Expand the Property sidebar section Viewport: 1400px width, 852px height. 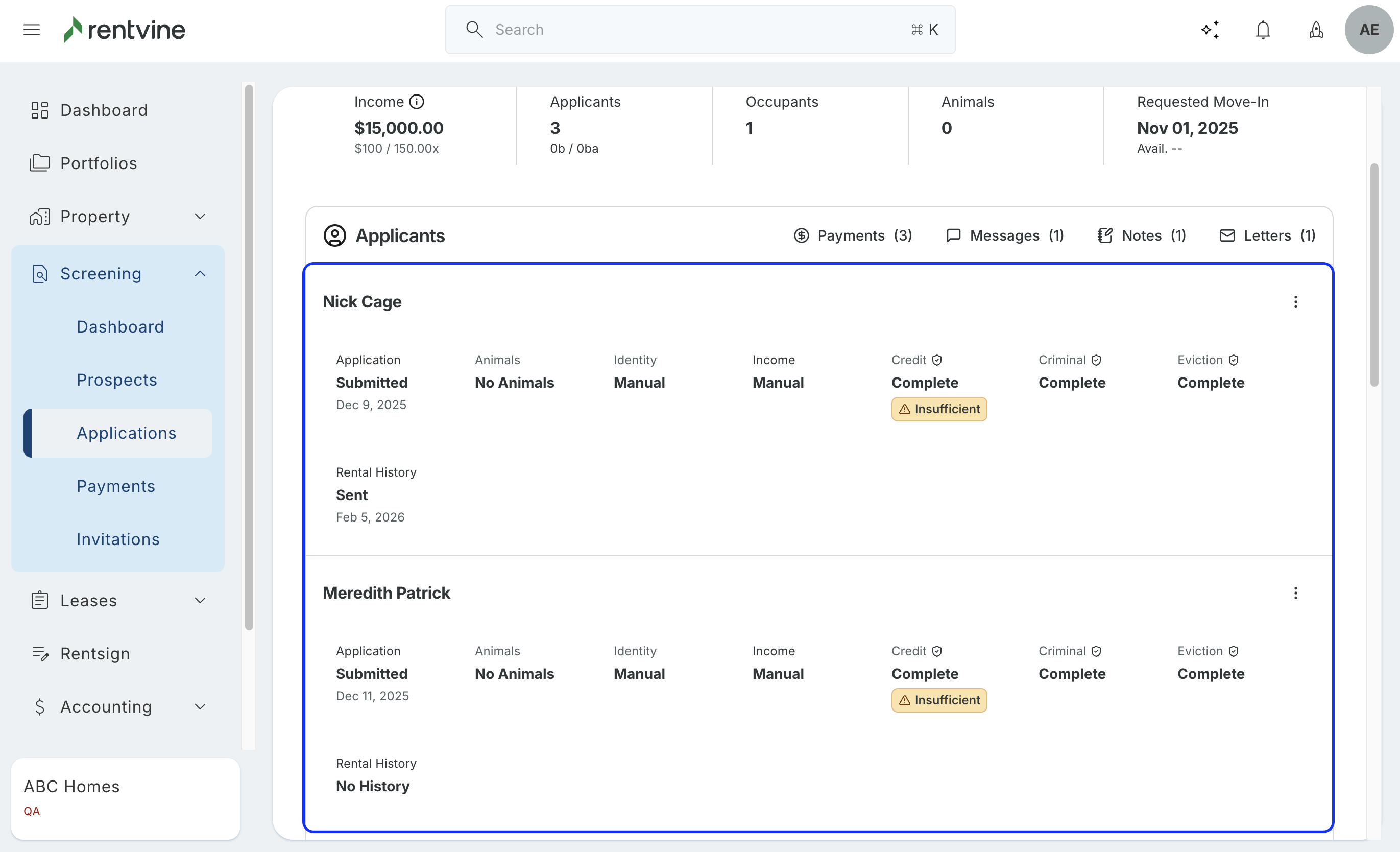200,216
